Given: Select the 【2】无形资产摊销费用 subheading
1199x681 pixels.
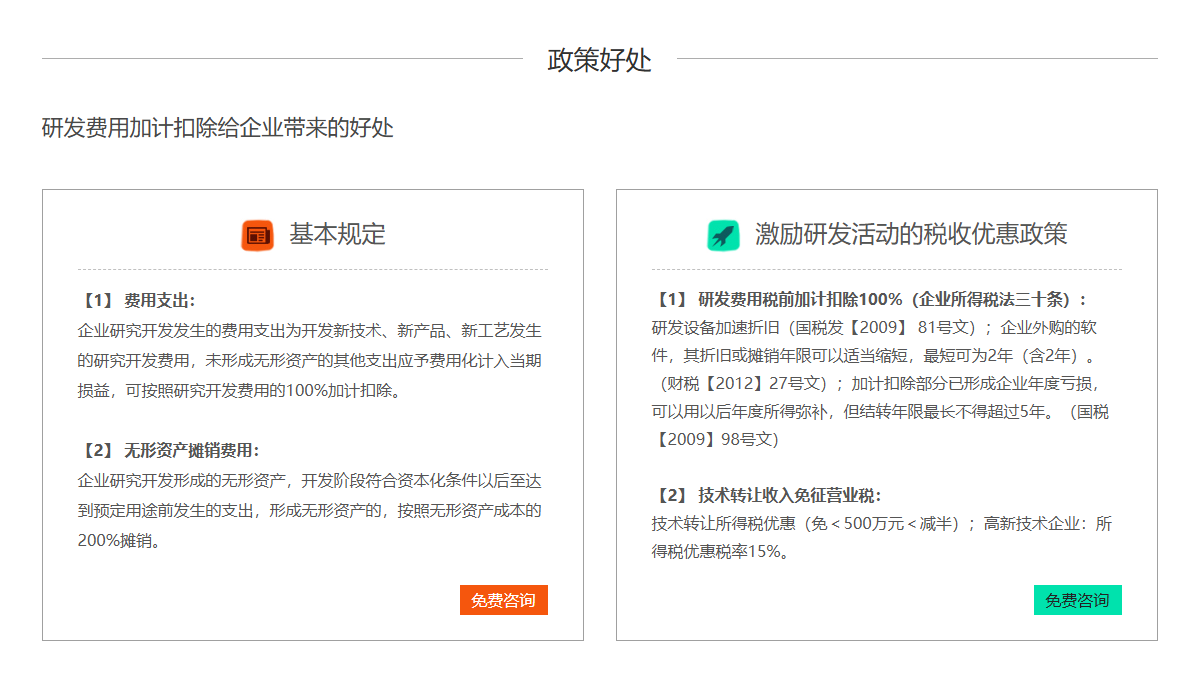Looking at the screenshot, I should pos(168,450).
